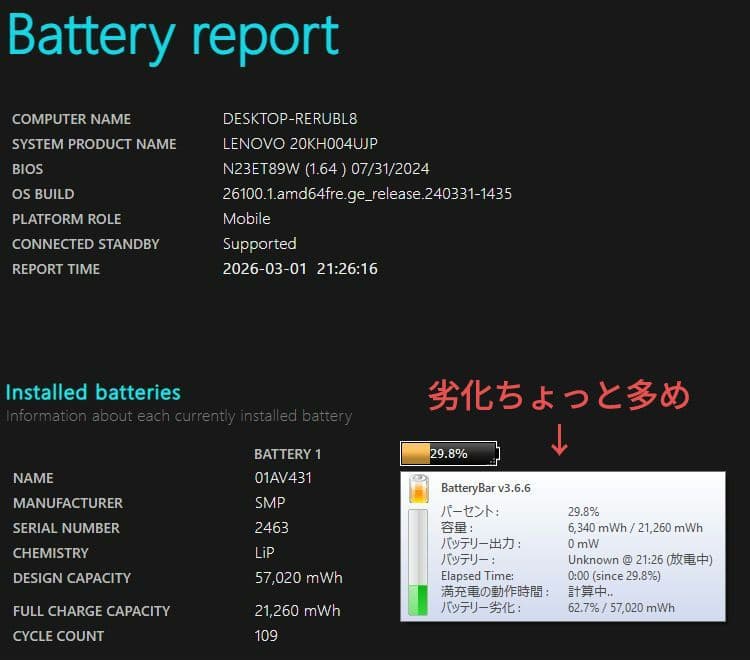Image resolution: width=750 pixels, height=660 pixels.
Task: Select the 'BATTERY 1' column header
Action: [287, 454]
